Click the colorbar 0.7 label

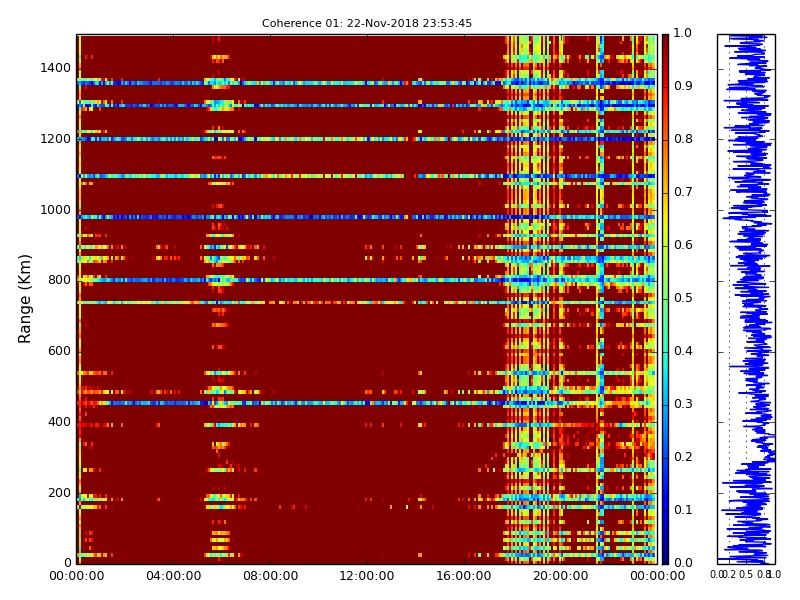tap(683, 192)
